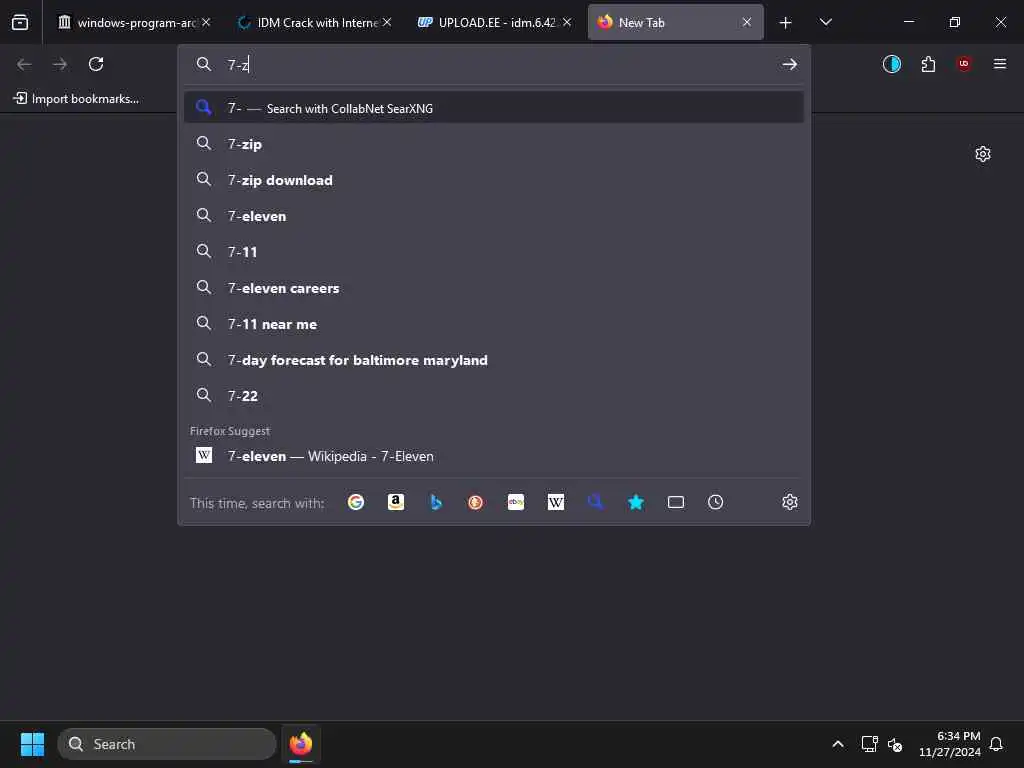Viewport: 1024px width, 768px height.
Task: Click the taskbar Search box
Action: point(167,744)
